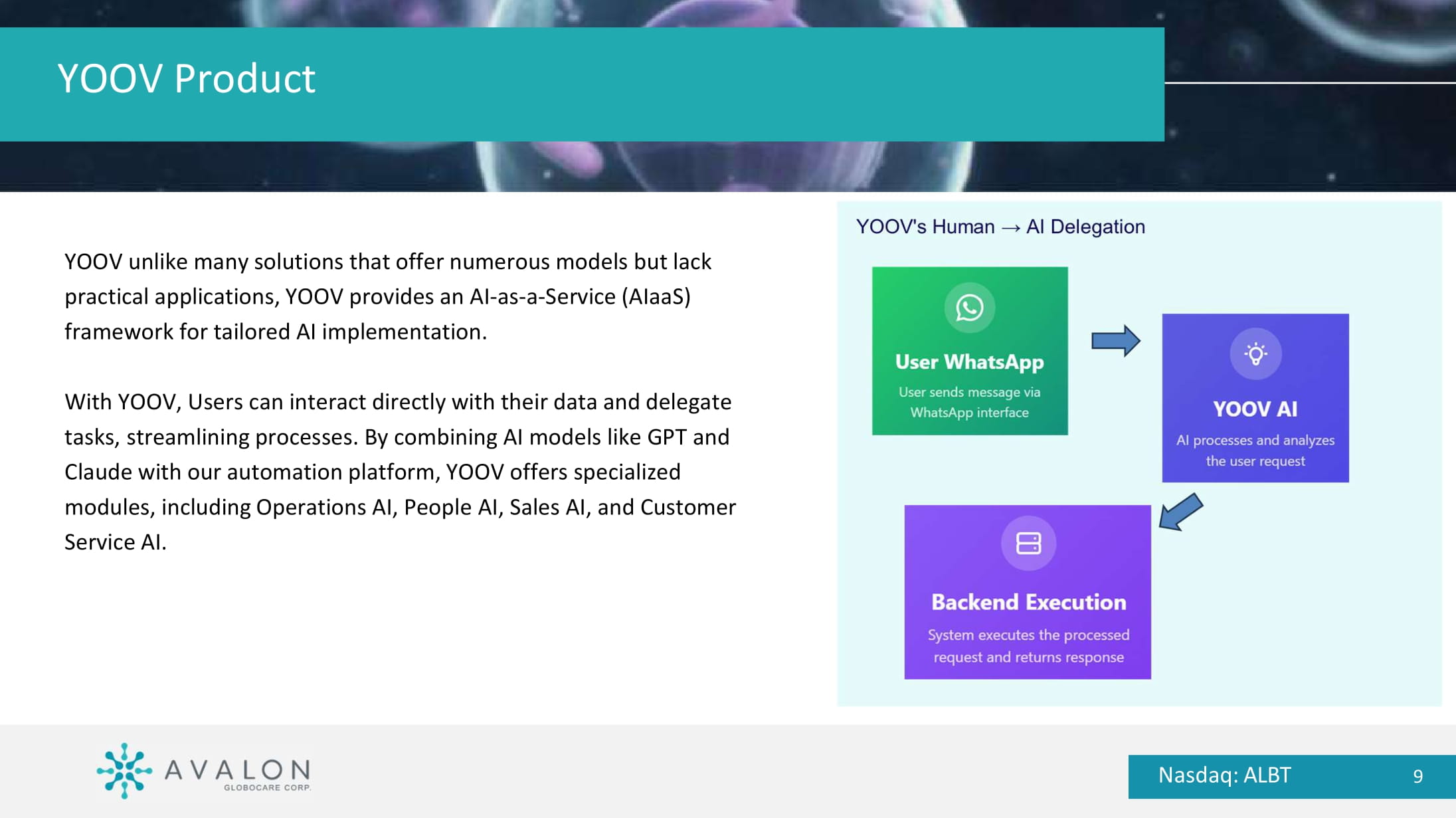Image resolution: width=1456 pixels, height=818 pixels.
Task: Click the YOOV's Human → AI Delegation heading
Action: point(1000,227)
